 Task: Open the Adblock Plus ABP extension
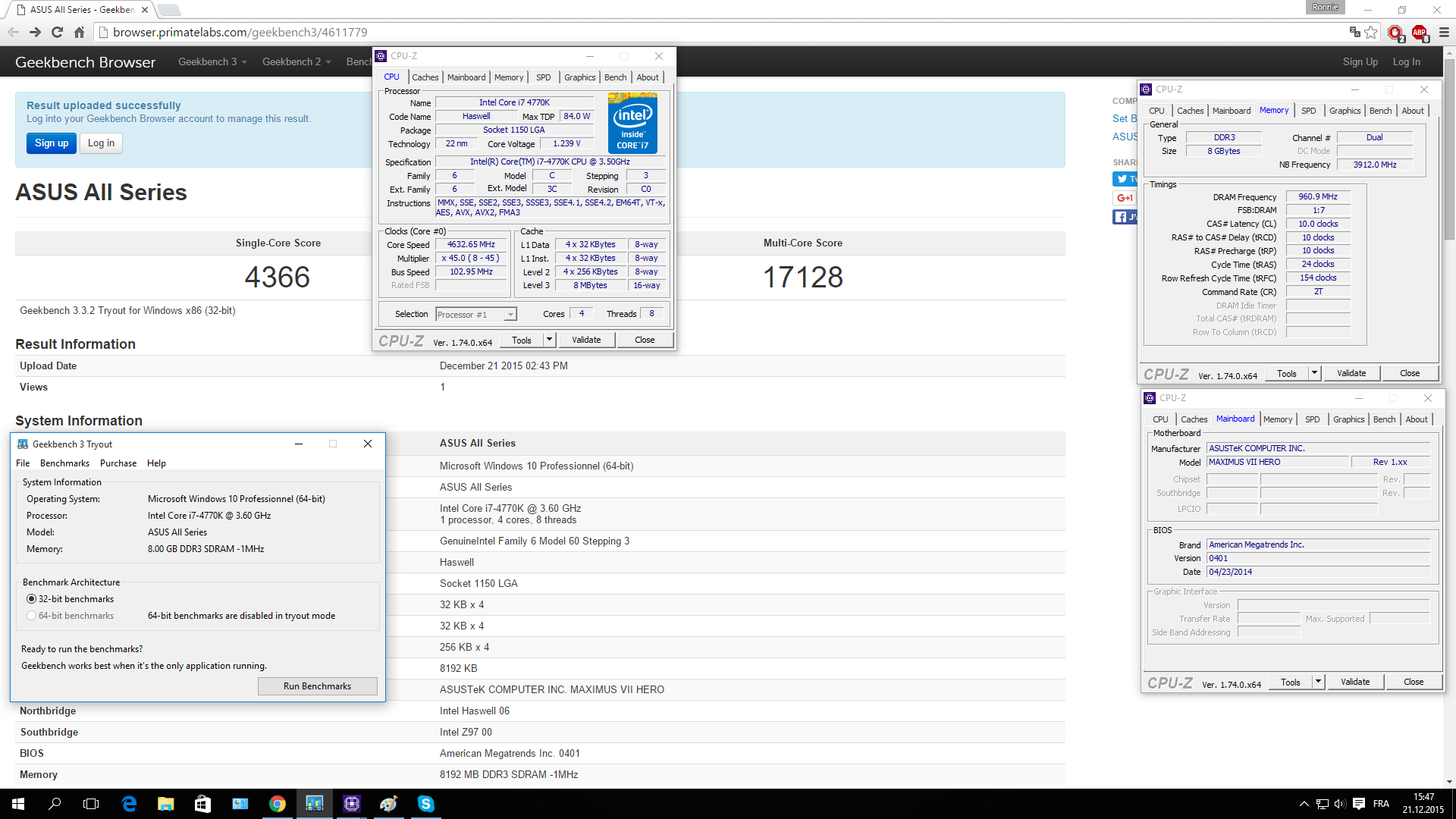tap(1420, 33)
